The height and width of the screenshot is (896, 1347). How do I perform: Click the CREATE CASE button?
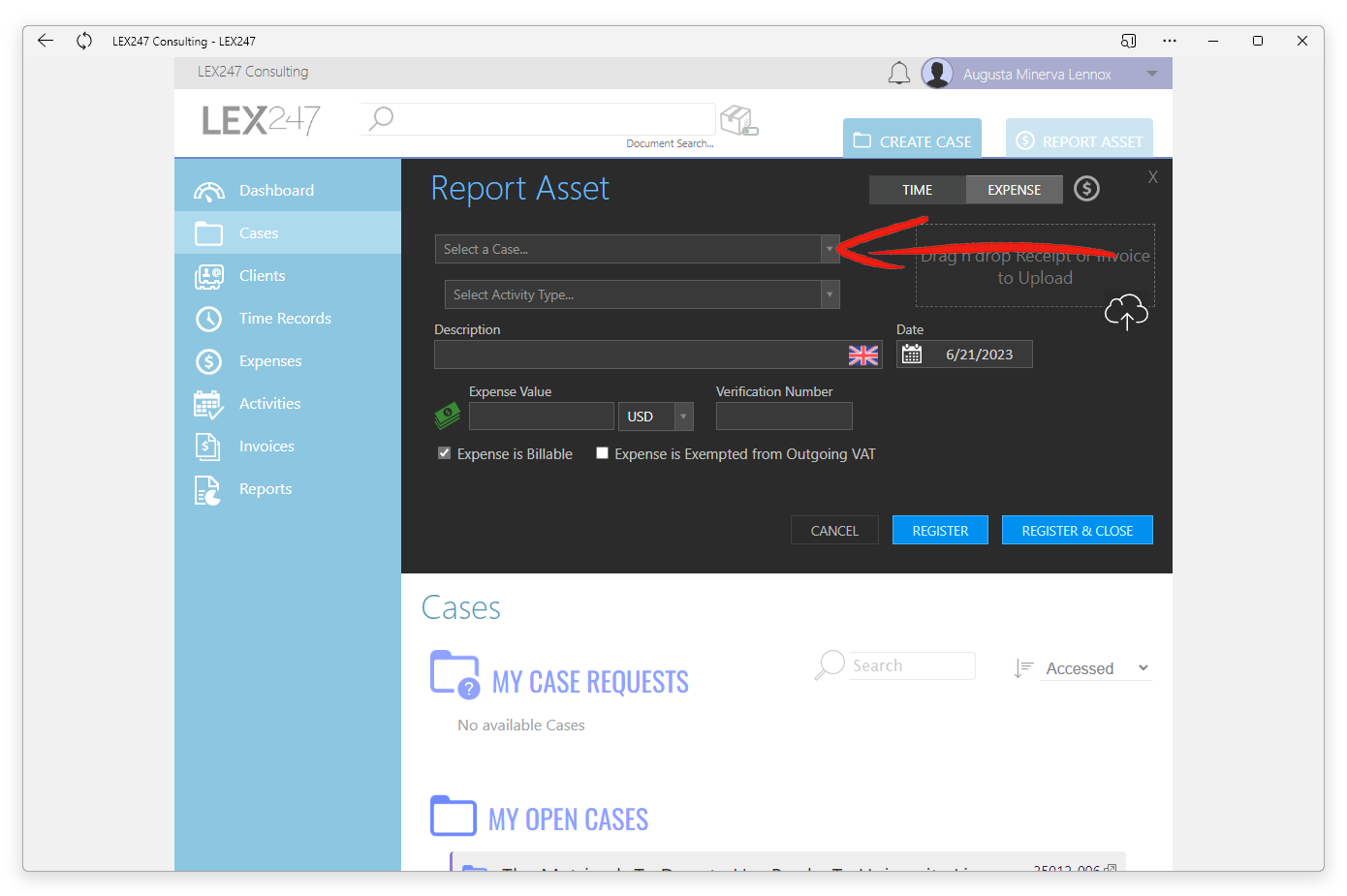tap(912, 139)
